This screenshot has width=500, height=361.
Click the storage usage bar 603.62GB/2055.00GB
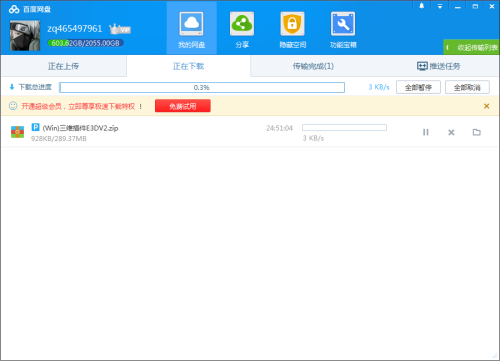click(x=86, y=43)
